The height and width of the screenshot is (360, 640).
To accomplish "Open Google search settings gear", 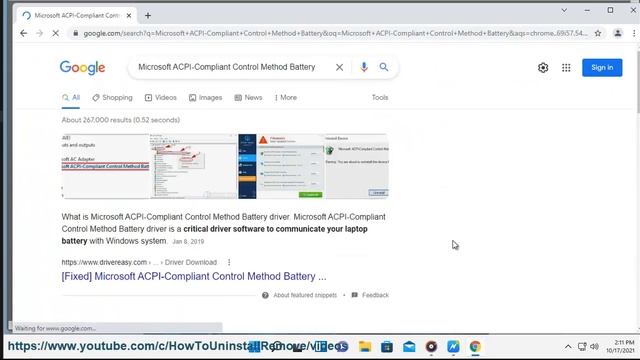I will [x=543, y=68].
